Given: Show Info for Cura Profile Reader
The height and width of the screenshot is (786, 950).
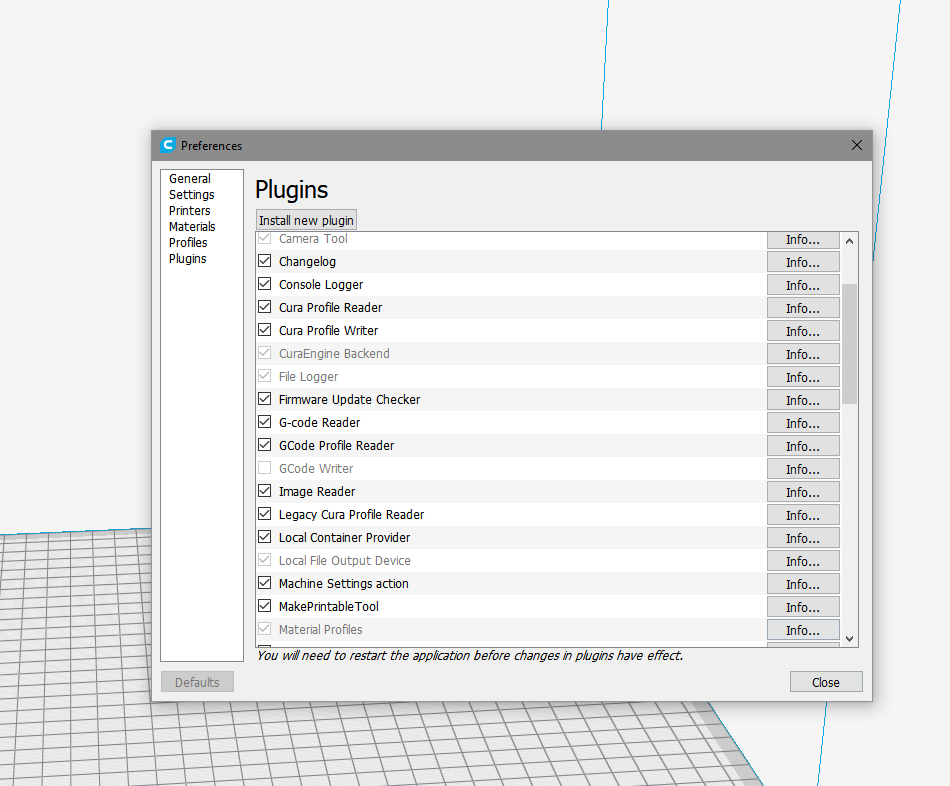Looking at the screenshot, I should pos(803,308).
